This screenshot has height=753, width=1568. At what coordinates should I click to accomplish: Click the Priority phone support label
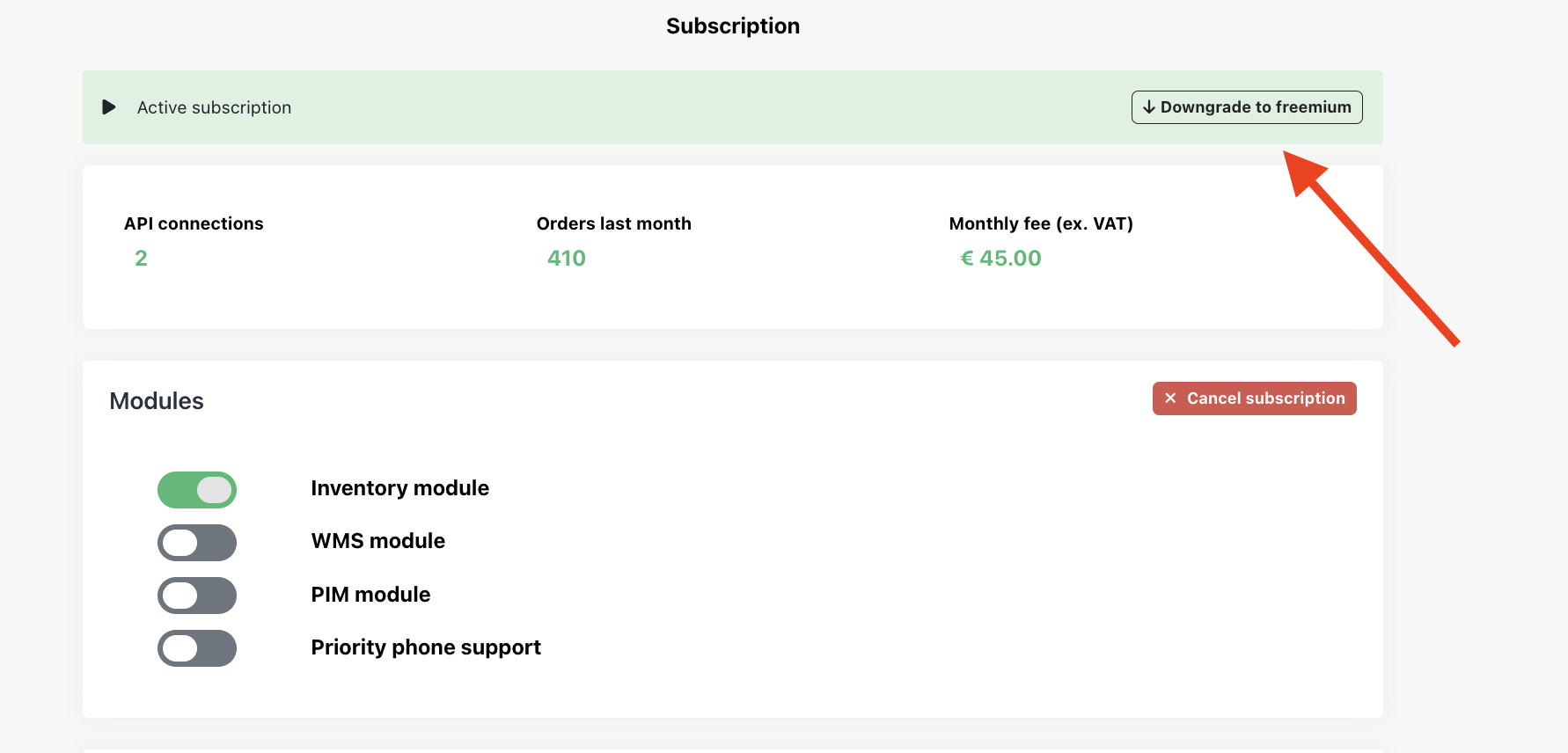point(426,647)
